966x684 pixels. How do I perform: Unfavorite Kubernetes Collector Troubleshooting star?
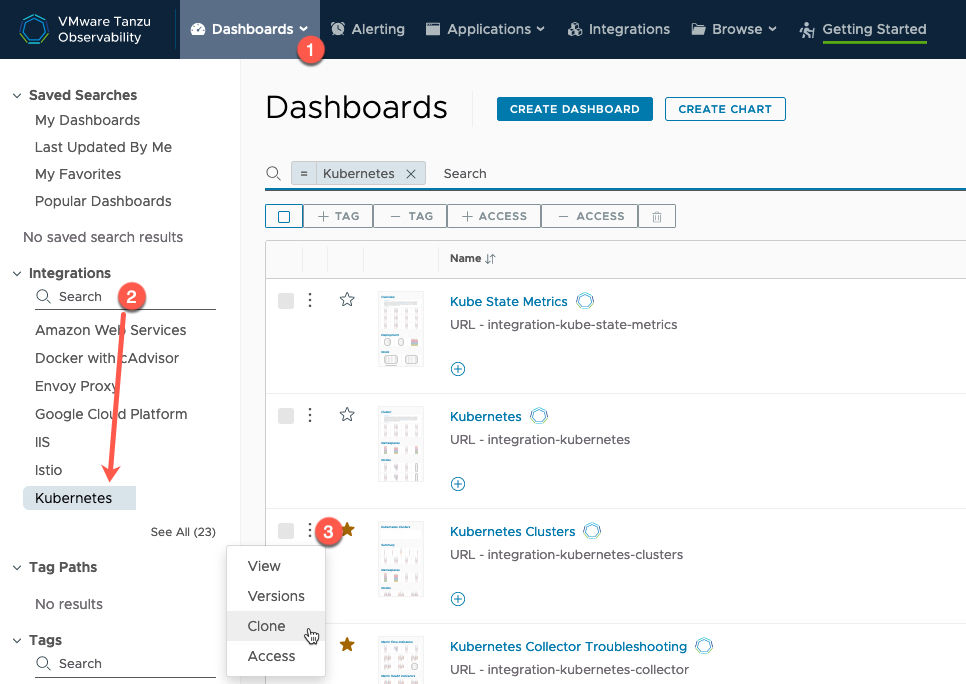click(x=347, y=645)
